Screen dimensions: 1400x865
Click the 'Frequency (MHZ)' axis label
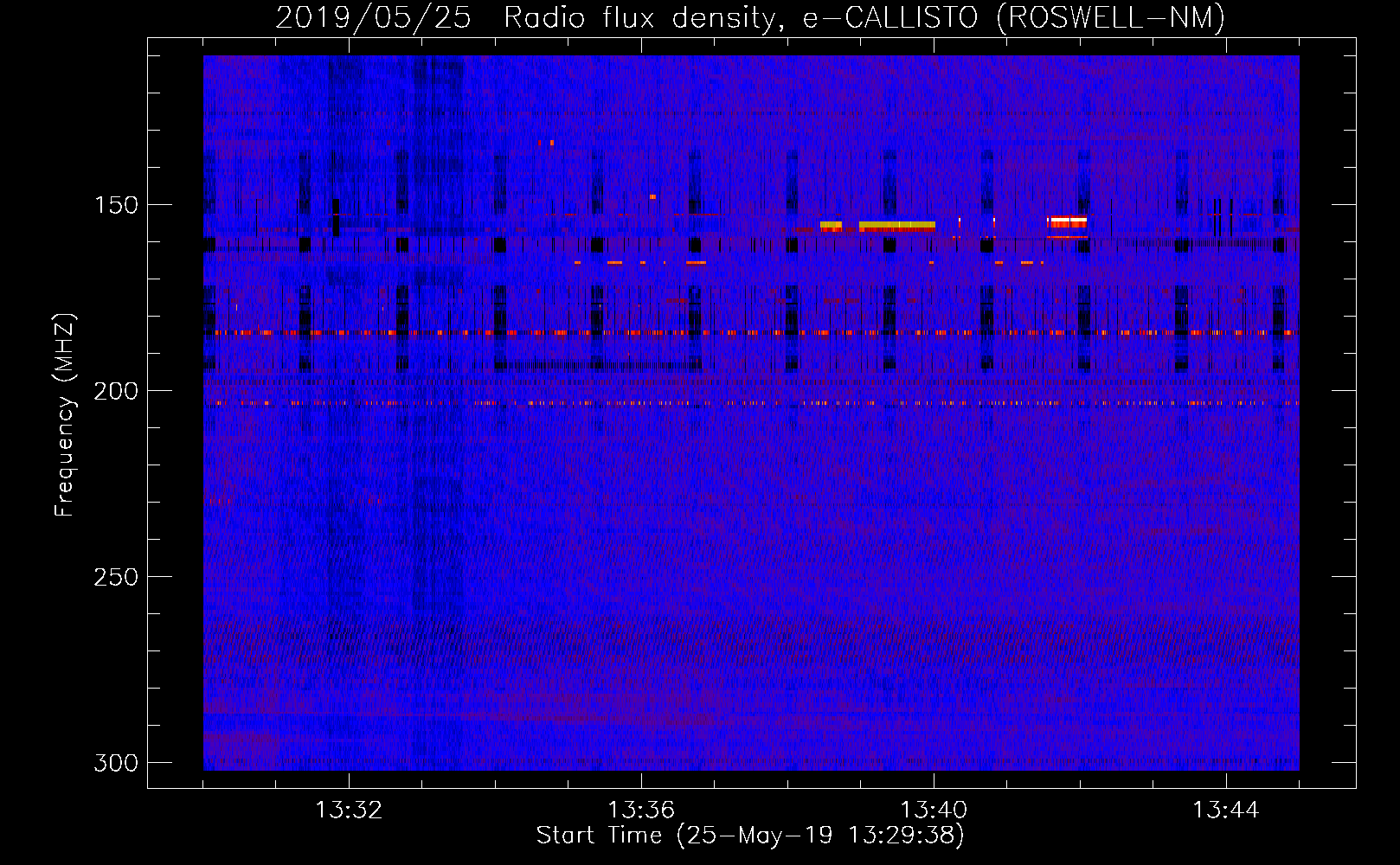[x=65, y=415]
